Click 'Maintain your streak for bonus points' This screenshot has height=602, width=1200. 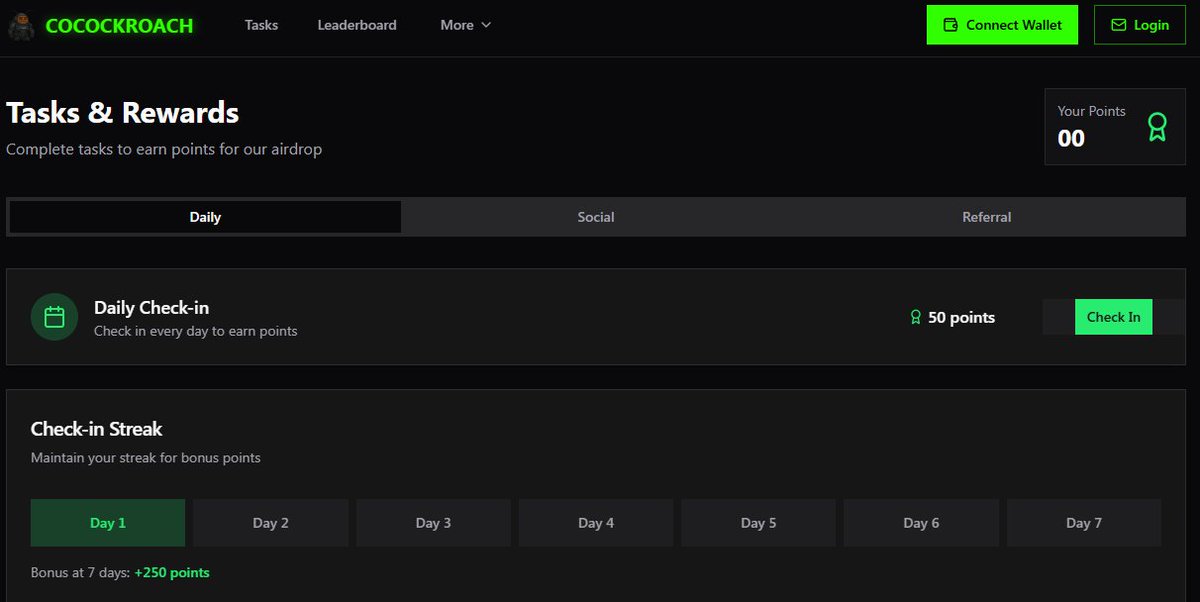[146, 458]
